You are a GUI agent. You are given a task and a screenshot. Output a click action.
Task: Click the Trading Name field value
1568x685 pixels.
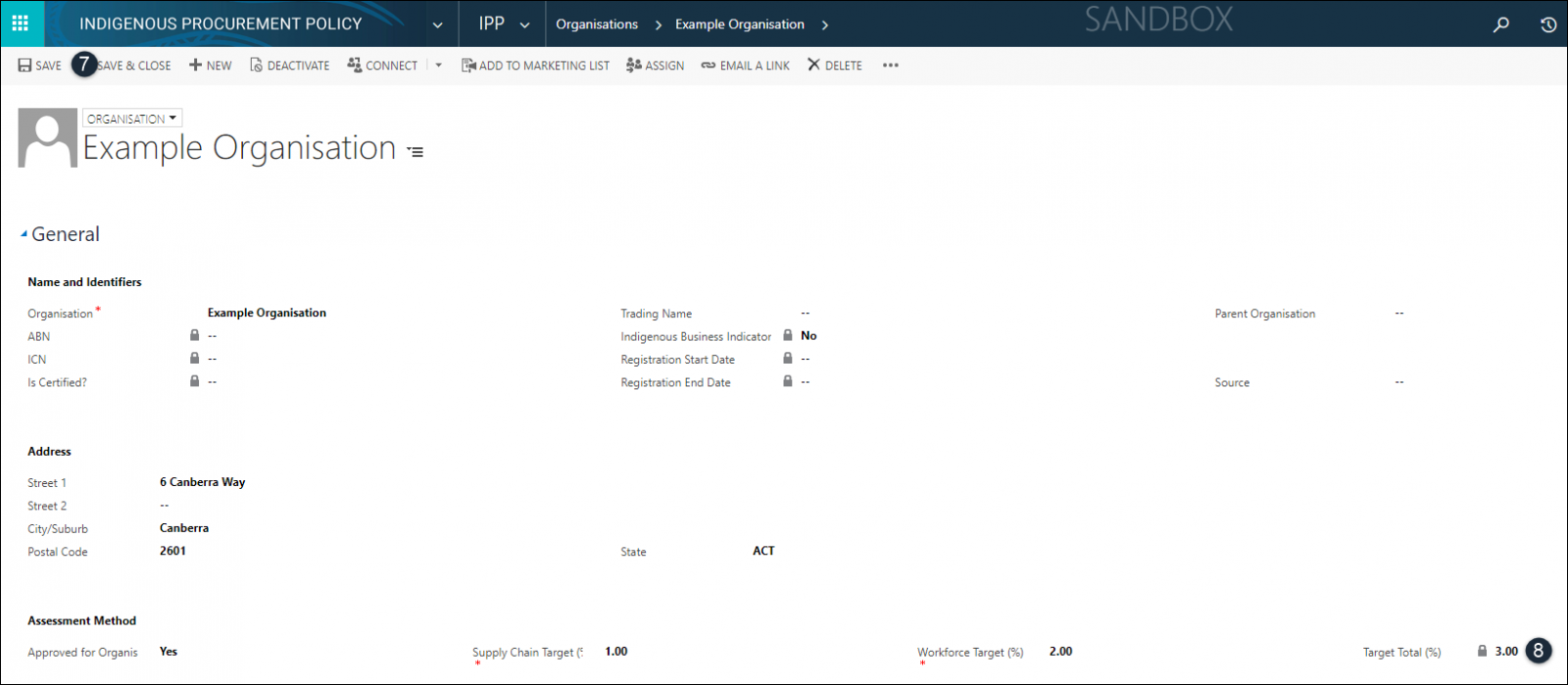tap(806, 314)
